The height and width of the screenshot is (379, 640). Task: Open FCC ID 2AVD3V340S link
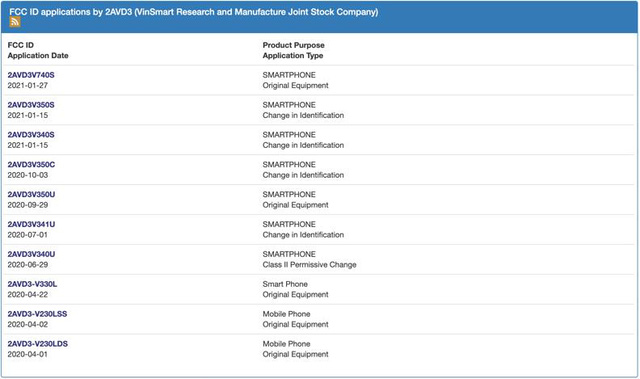pyautogui.click(x=31, y=135)
